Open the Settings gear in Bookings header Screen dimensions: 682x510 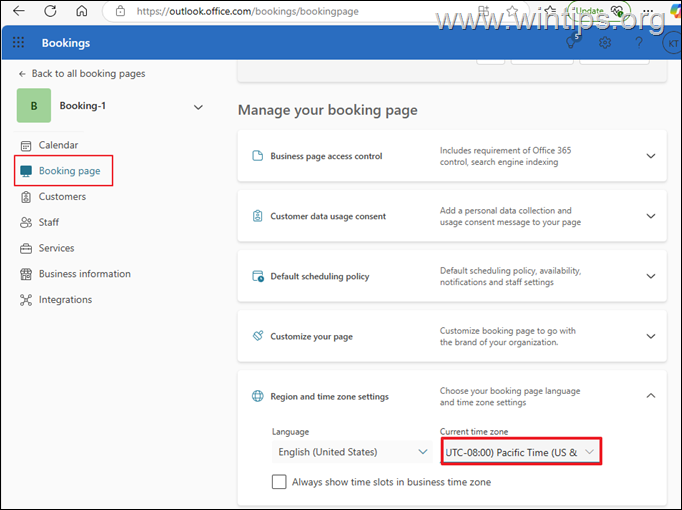coord(605,43)
